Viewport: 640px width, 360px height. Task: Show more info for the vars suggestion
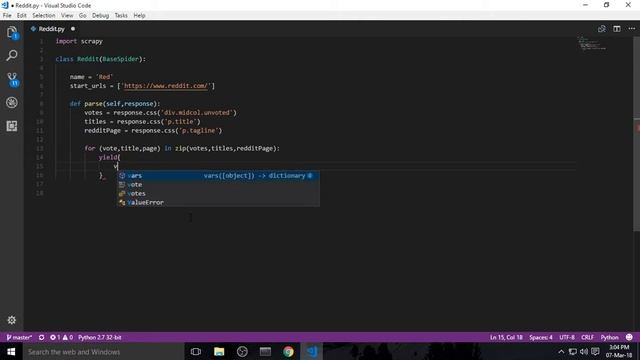pos(310,176)
